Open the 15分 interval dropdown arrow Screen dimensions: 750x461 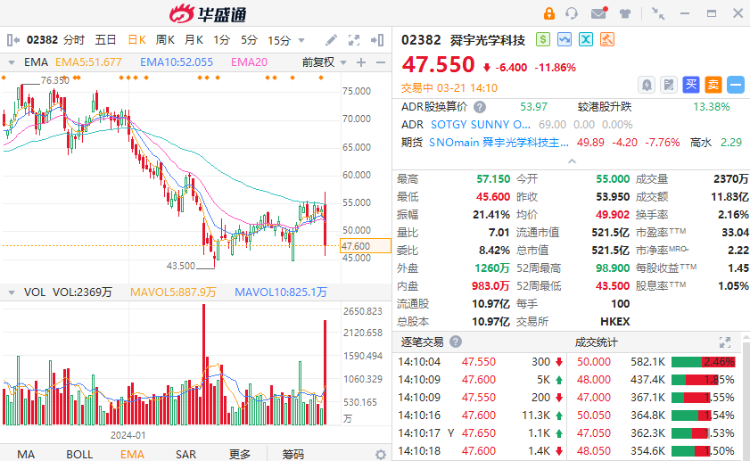[x=301, y=40]
